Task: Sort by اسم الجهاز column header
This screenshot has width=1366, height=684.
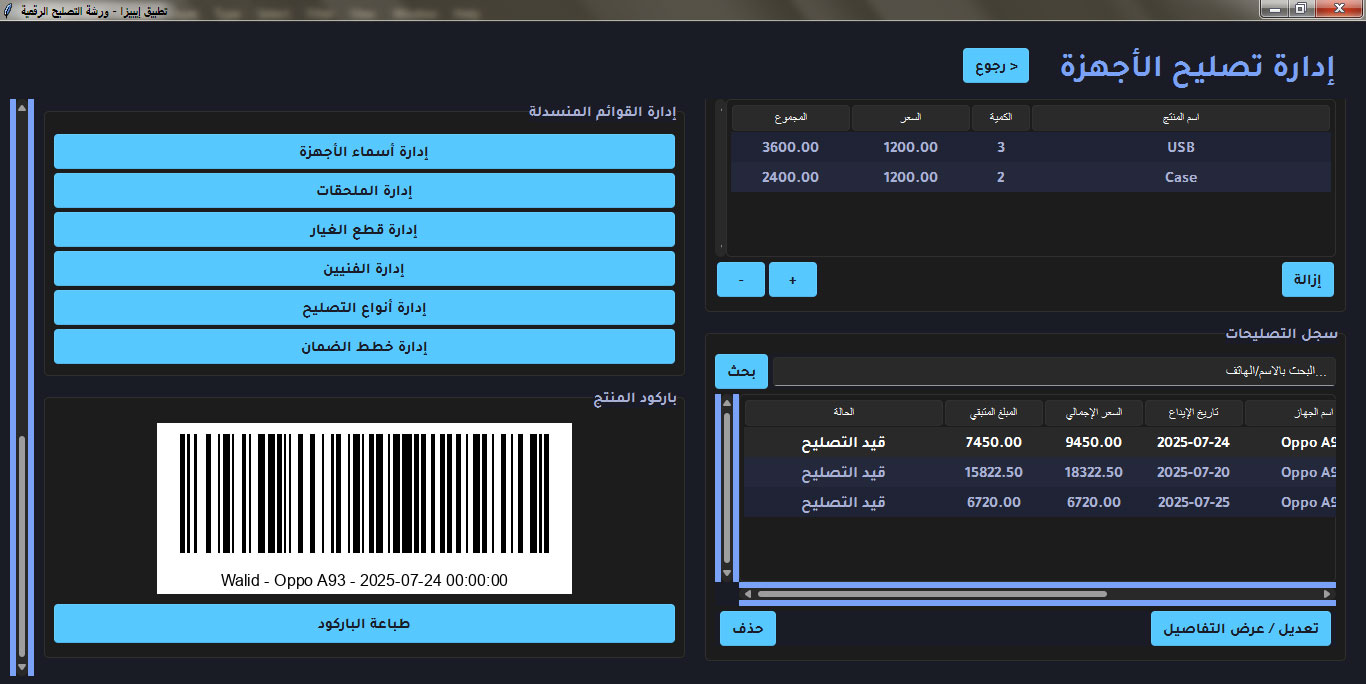Action: (1291, 412)
